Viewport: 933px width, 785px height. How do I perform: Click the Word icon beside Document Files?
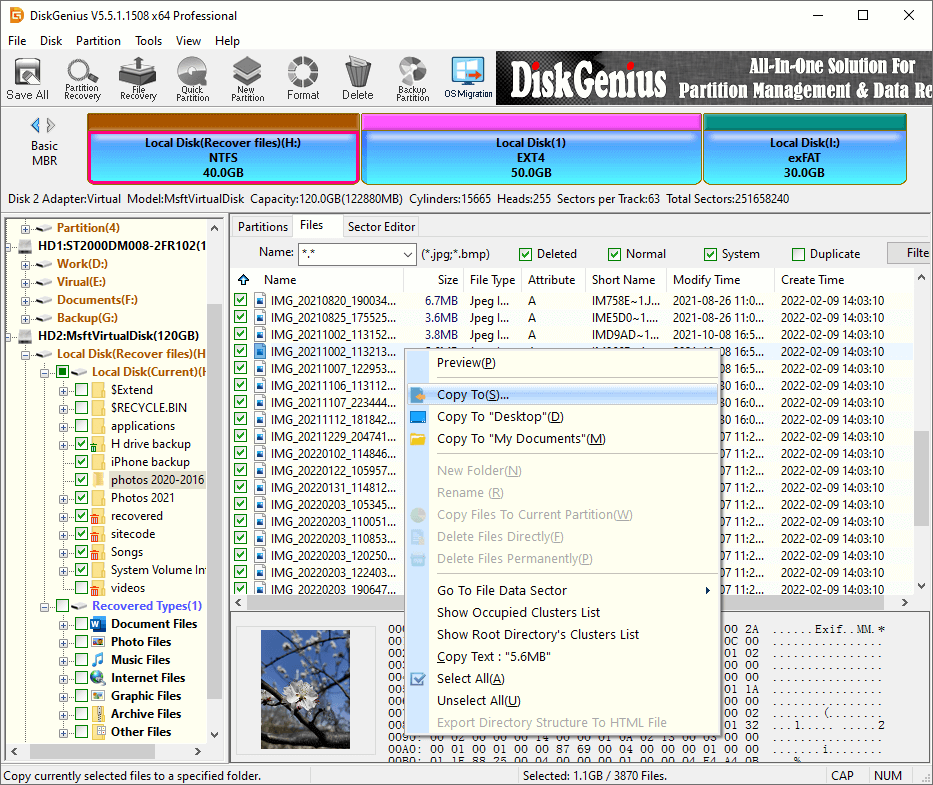98,624
